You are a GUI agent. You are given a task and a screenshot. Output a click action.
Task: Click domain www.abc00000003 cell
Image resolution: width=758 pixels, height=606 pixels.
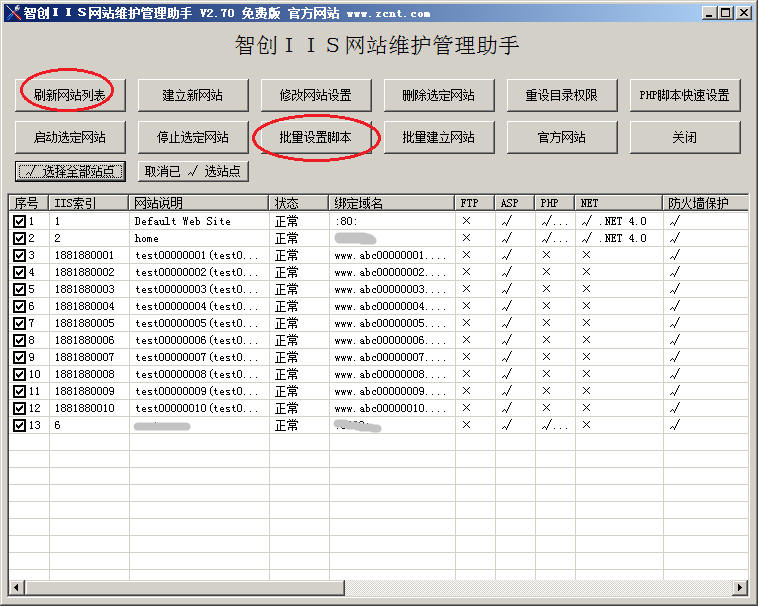[390, 289]
